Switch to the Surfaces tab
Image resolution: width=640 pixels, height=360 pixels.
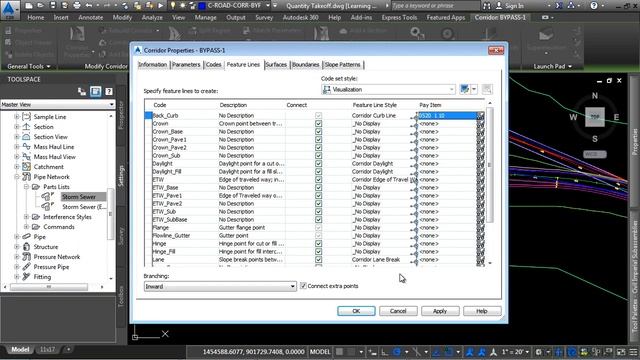(x=276, y=64)
